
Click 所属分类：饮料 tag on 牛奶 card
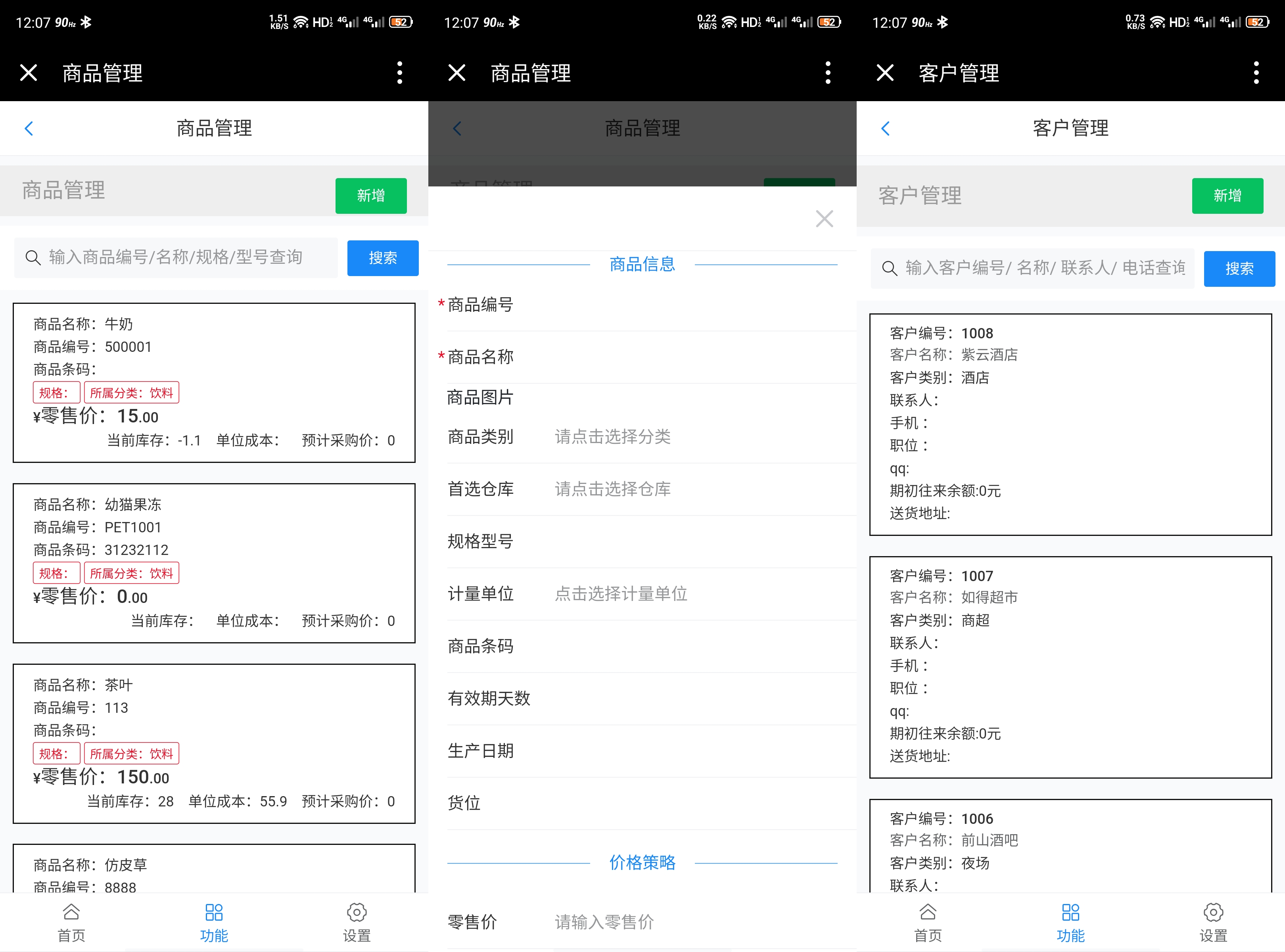131,392
